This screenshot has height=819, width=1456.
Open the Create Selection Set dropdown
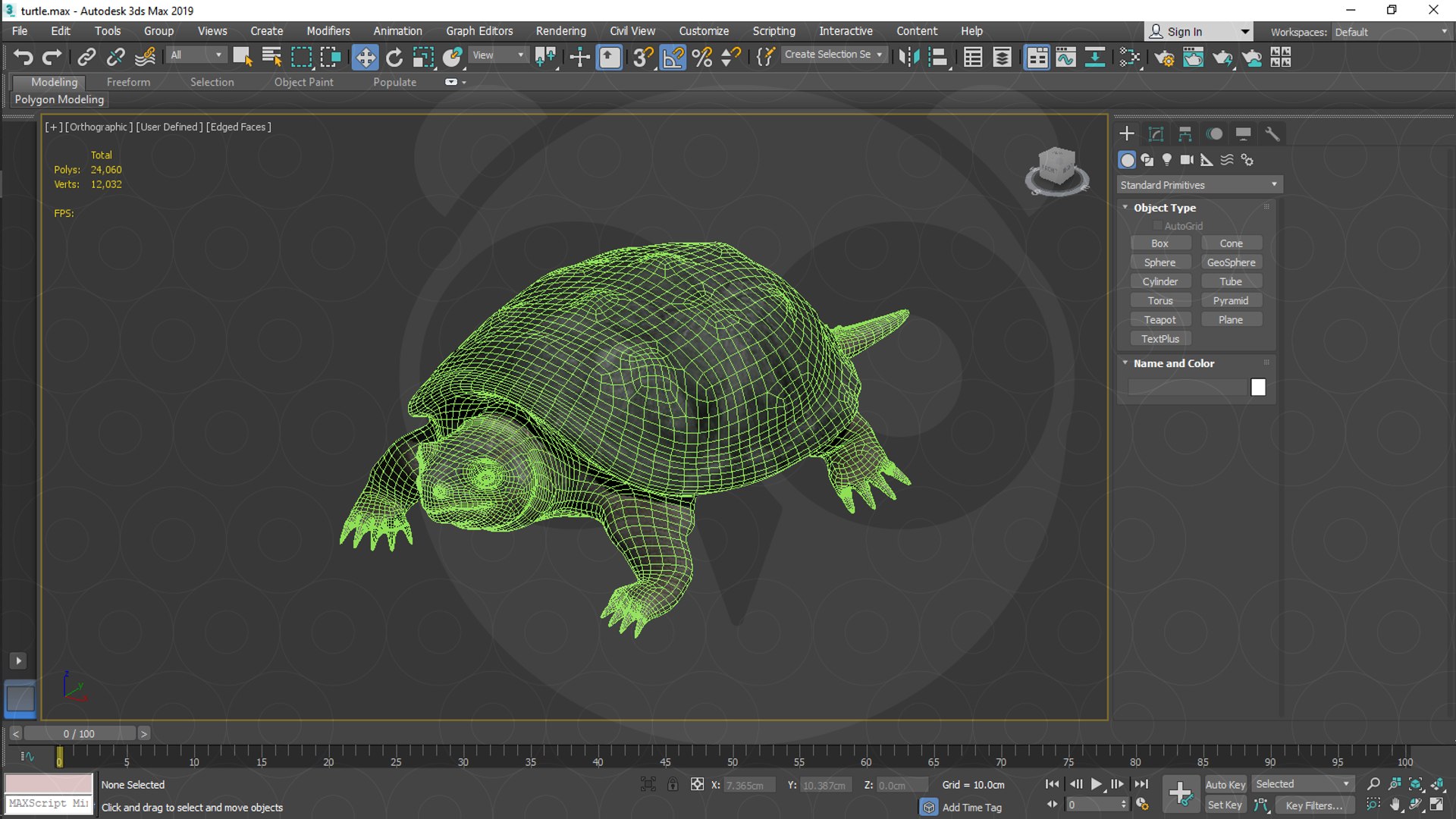[x=833, y=55]
